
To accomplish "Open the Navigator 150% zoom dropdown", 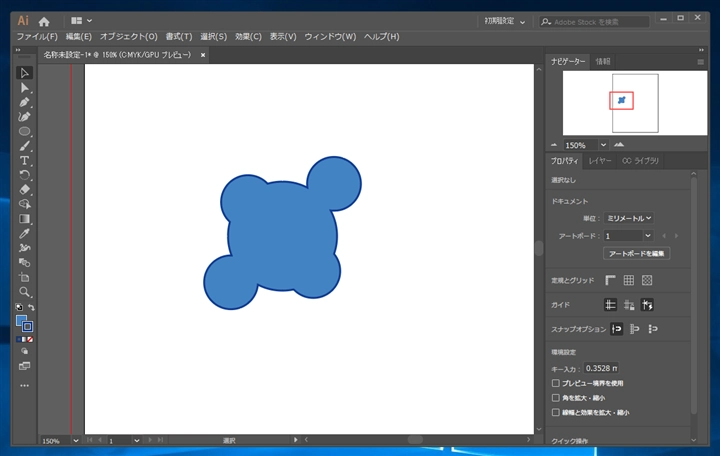I will [603, 145].
